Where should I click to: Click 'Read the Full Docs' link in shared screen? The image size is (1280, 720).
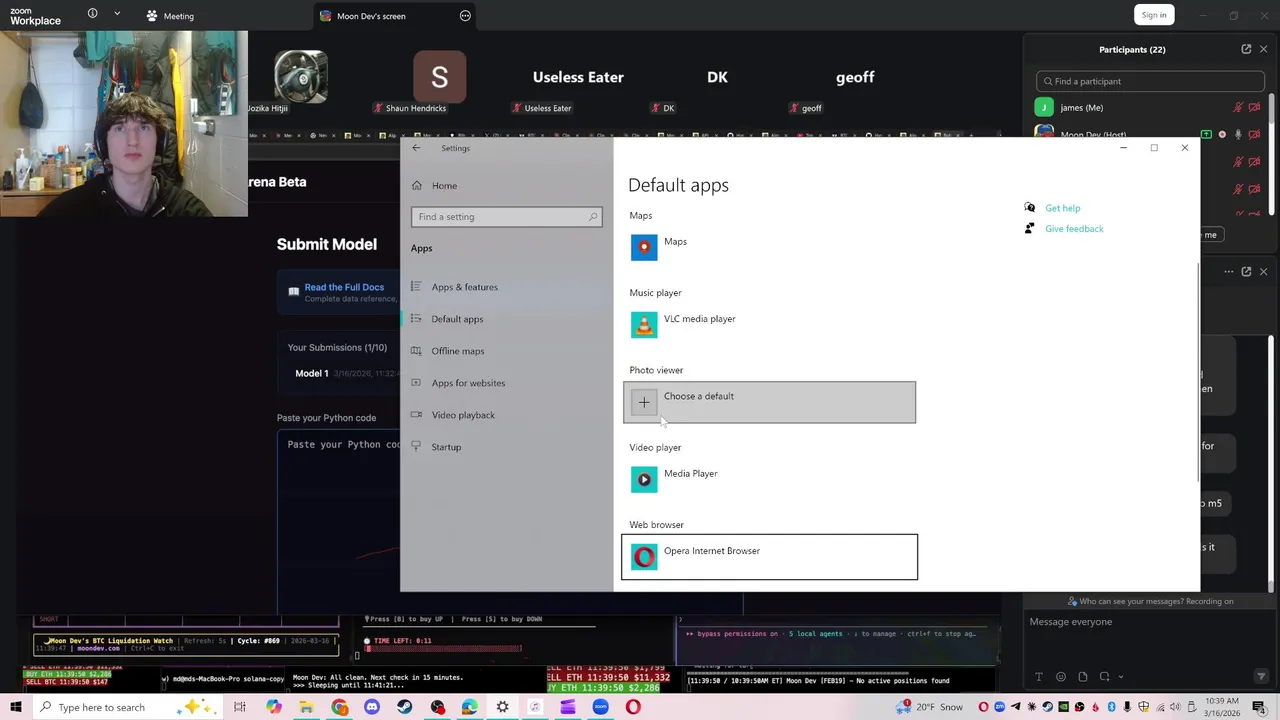click(344, 287)
